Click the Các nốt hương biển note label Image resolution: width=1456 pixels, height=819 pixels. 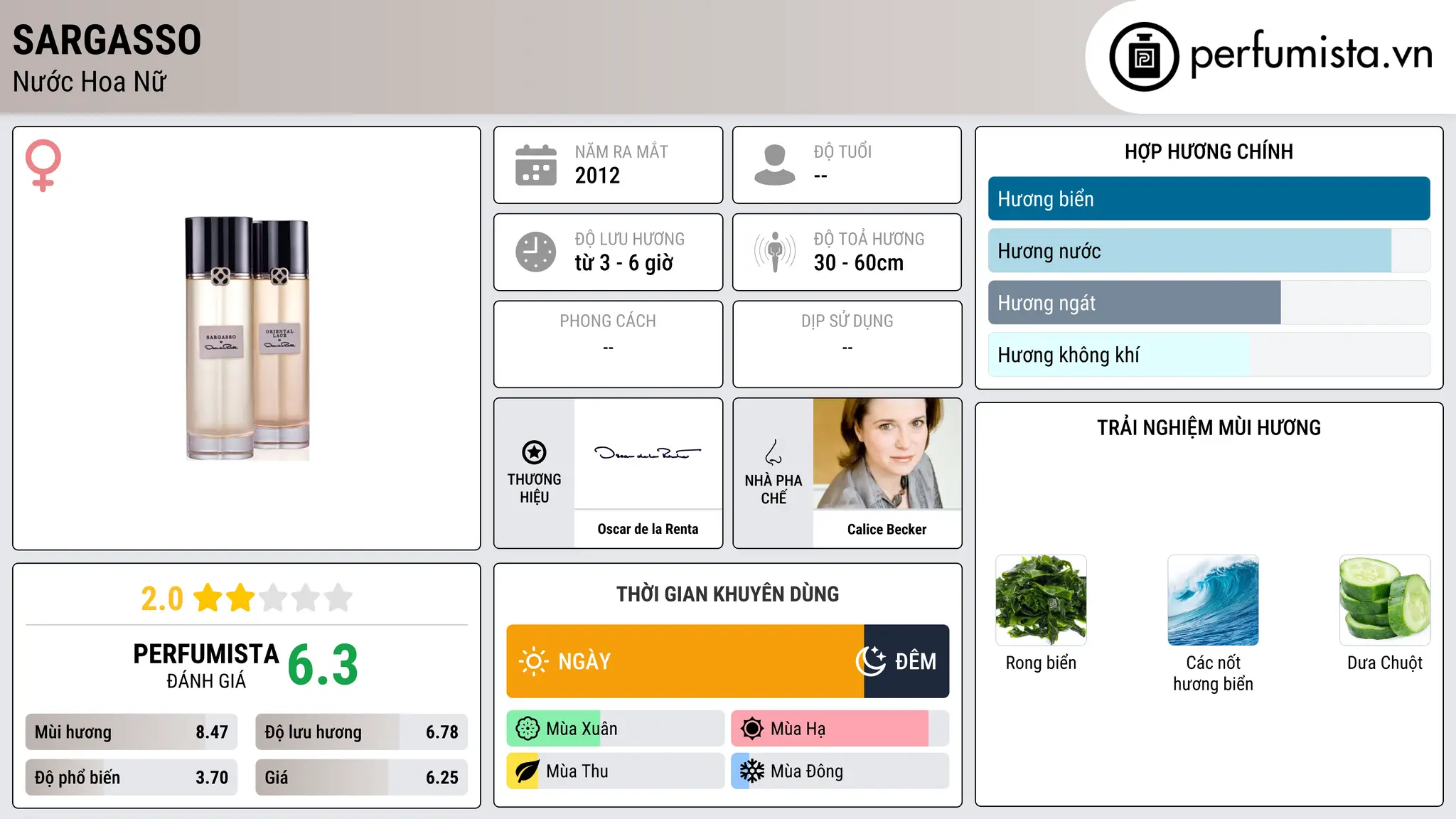click(x=1213, y=673)
